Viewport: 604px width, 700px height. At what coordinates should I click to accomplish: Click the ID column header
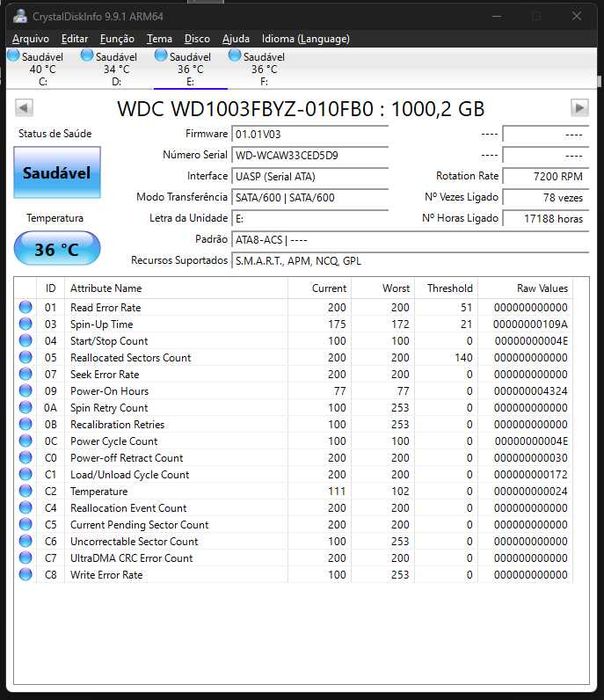50,288
